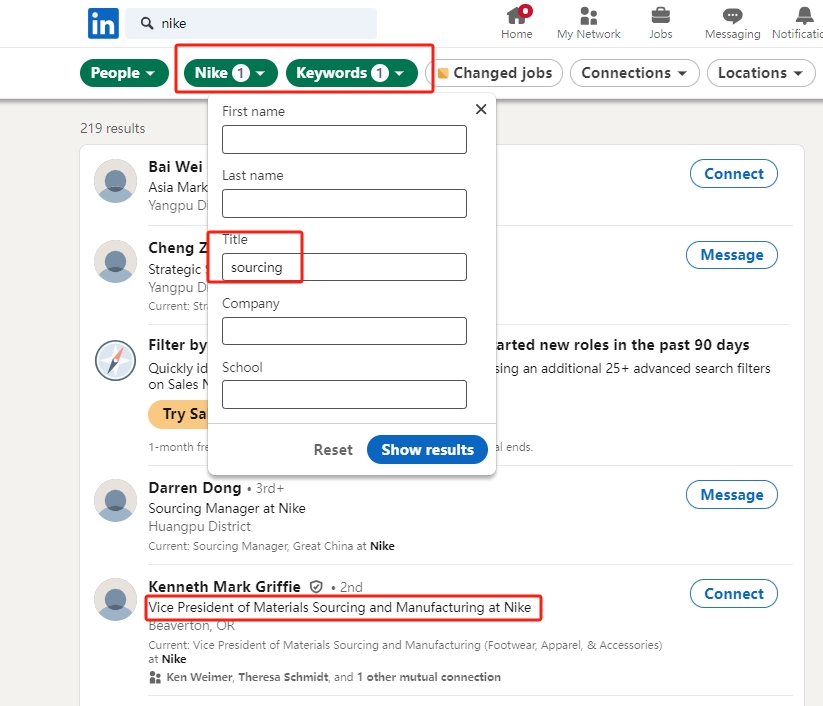Click the 219 results text
The image size is (823, 706).
pyautogui.click(x=112, y=128)
